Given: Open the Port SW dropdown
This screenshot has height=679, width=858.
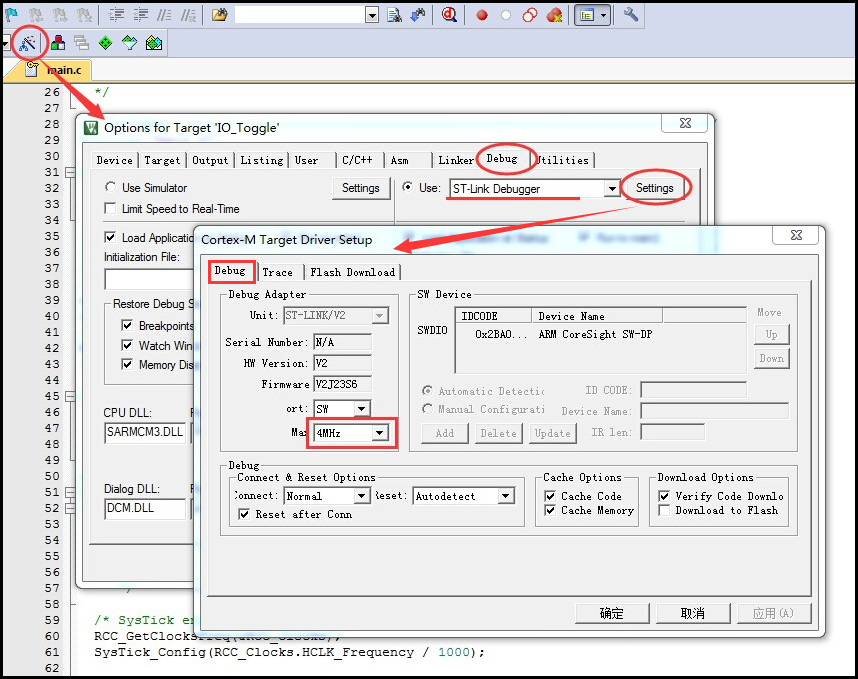Looking at the screenshot, I should [361, 409].
